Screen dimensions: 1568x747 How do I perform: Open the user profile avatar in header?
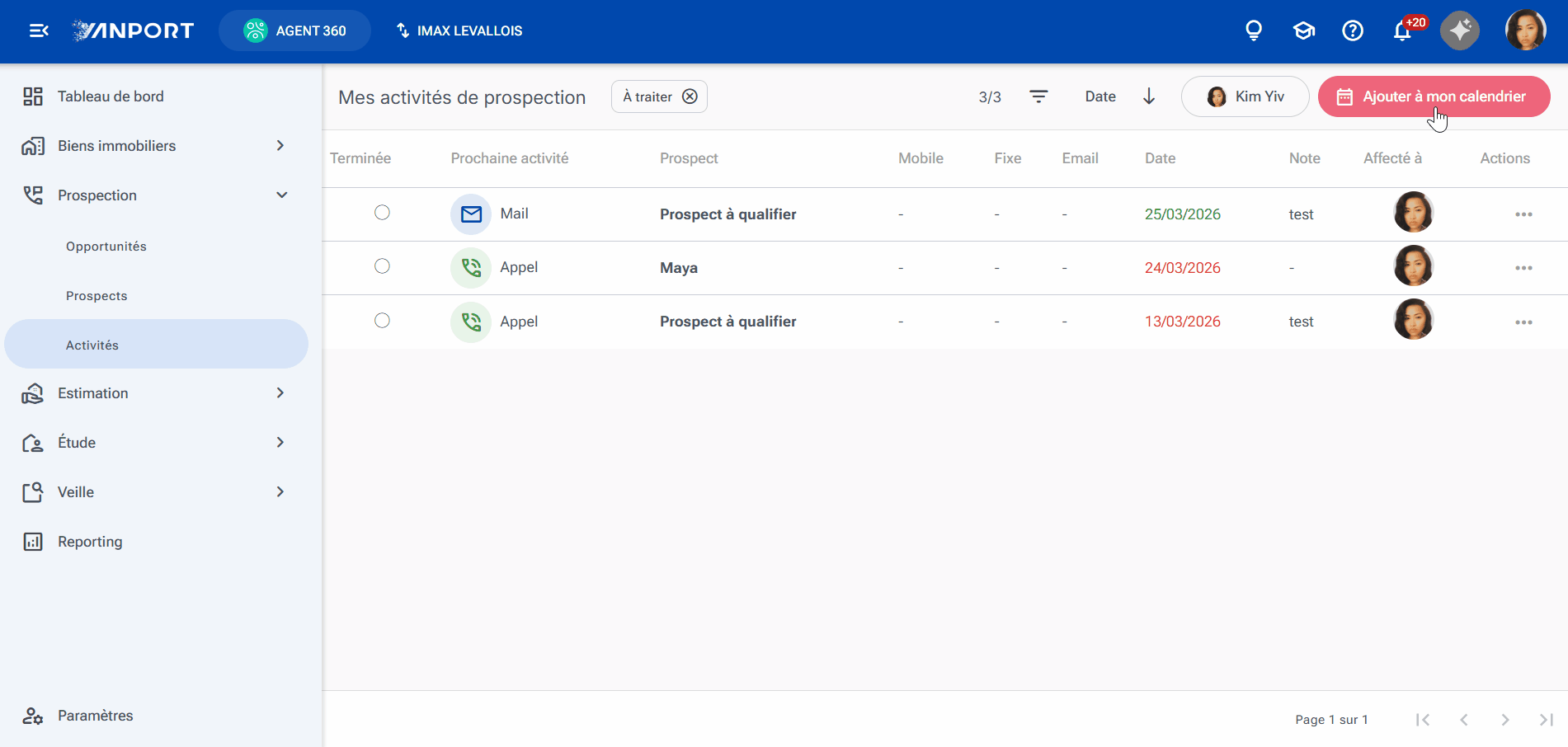pyautogui.click(x=1526, y=31)
